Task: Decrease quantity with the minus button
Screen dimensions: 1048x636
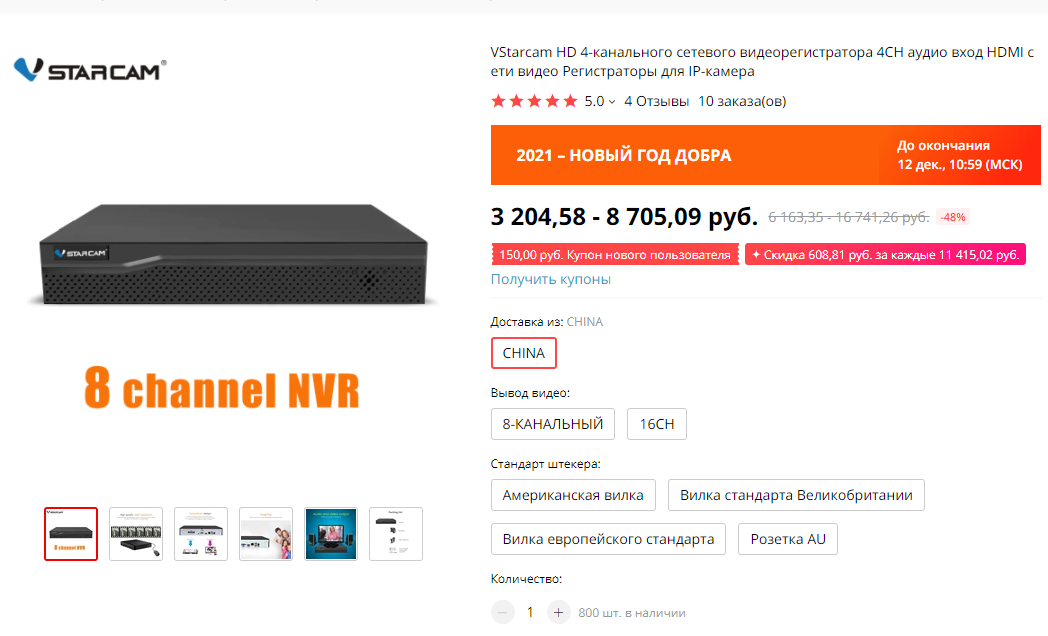Action: [503, 612]
